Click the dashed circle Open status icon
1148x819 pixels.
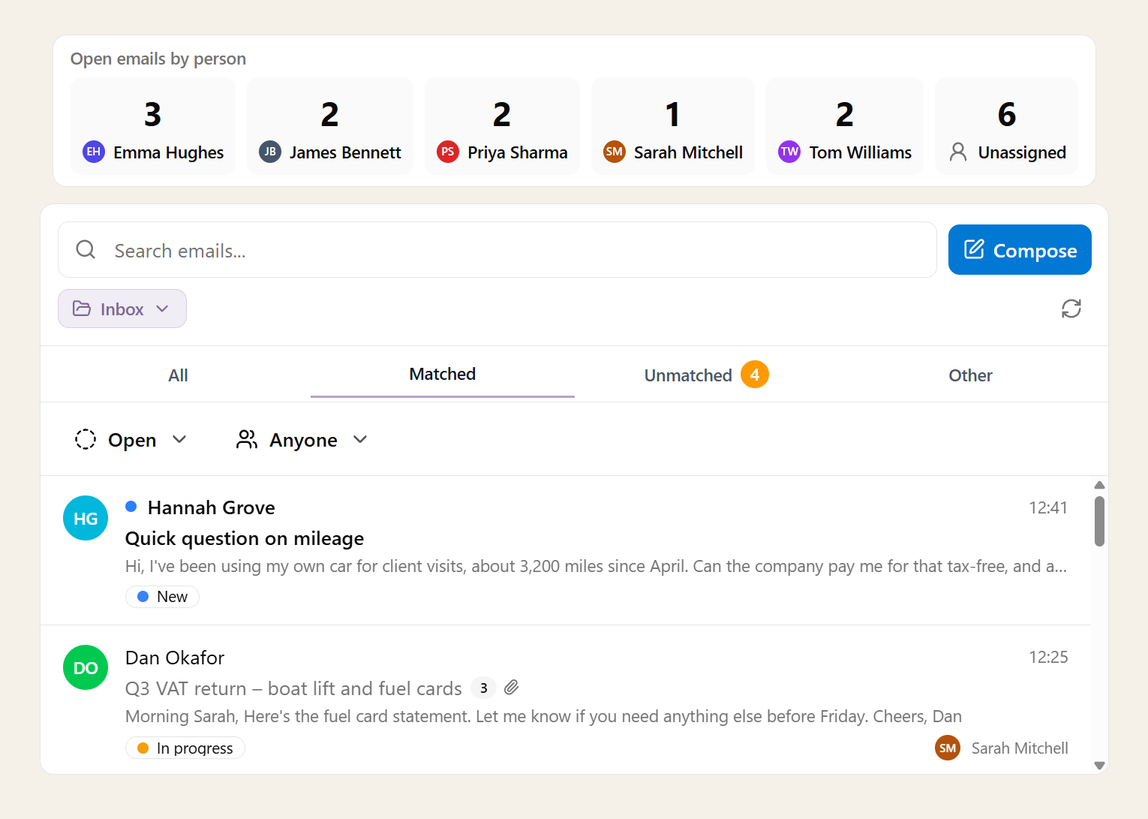pyautogui.click(x=86, y=439)
